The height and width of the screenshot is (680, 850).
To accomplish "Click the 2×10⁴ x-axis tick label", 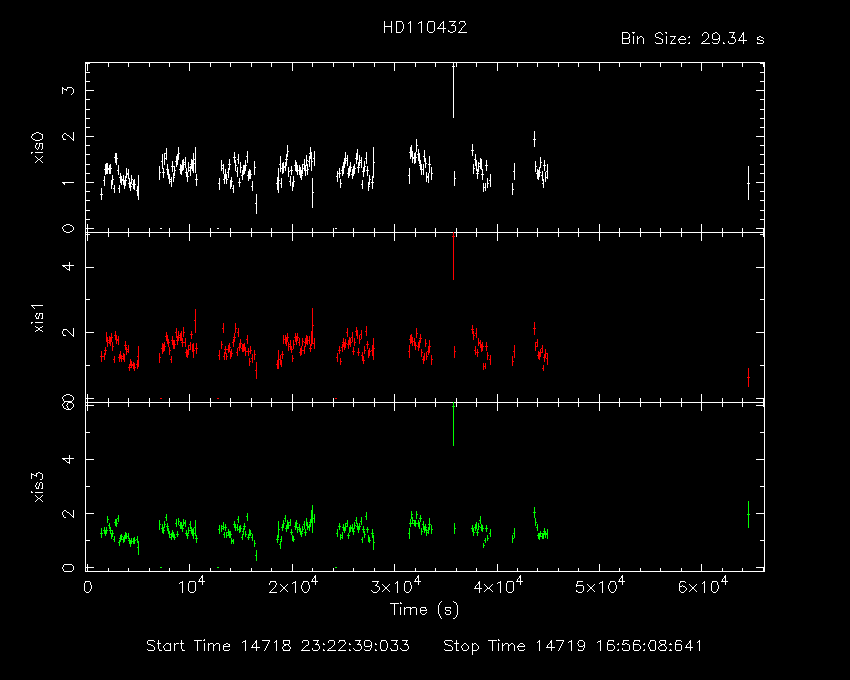I will (x=293, y=586).
